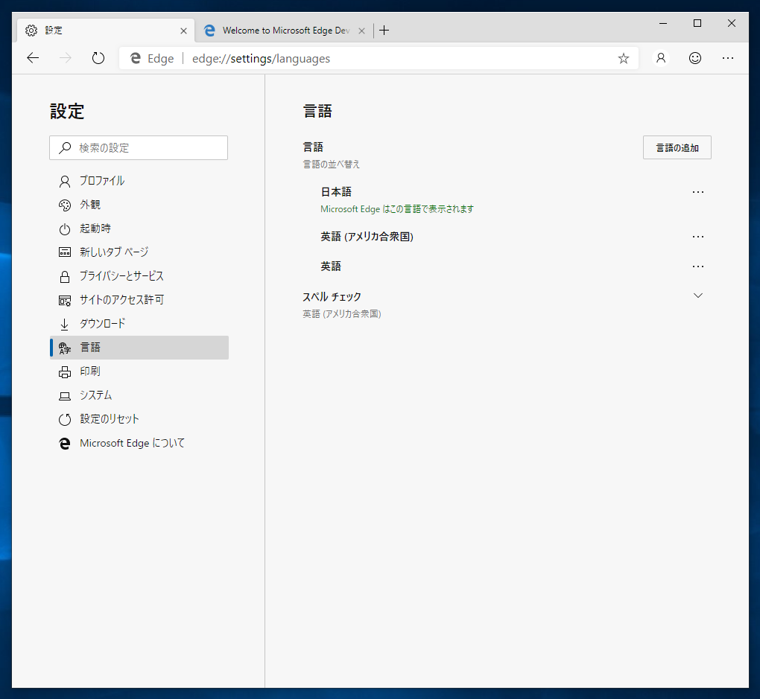
Task: Open the サイトのアクセス許可 settings section
Action: pos(139,300)
